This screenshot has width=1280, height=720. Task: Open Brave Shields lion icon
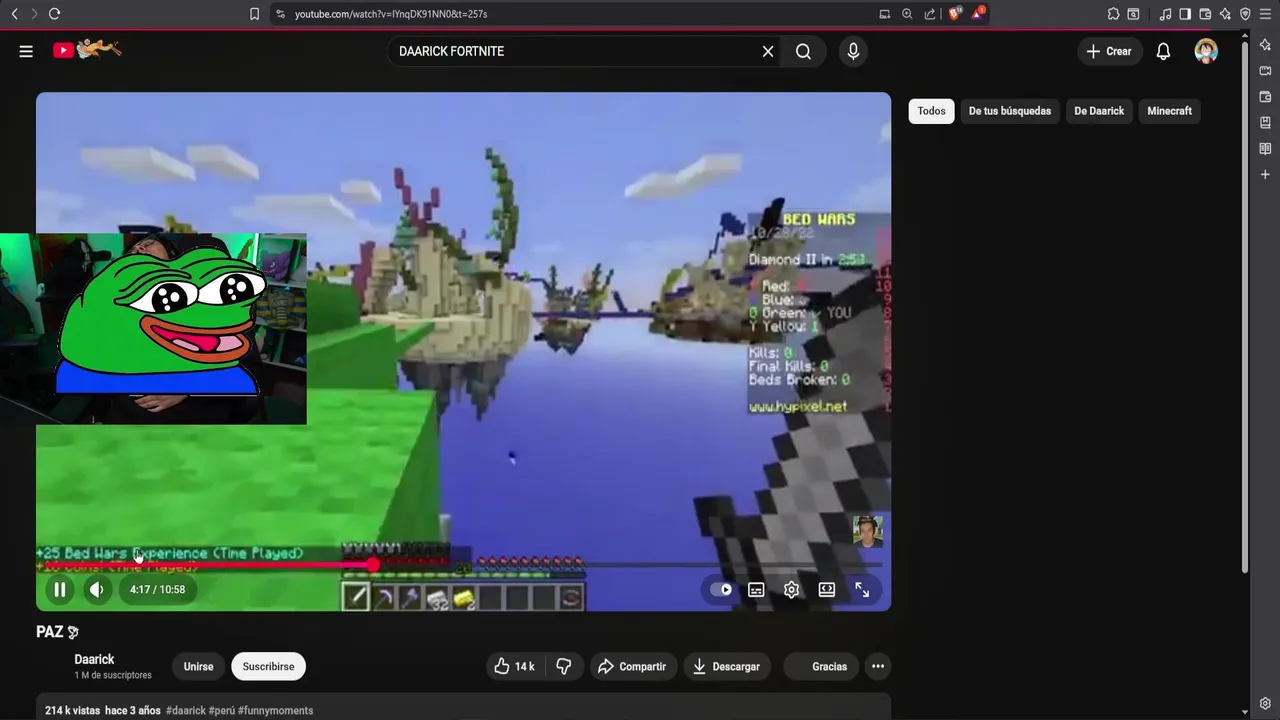point(953,14)
